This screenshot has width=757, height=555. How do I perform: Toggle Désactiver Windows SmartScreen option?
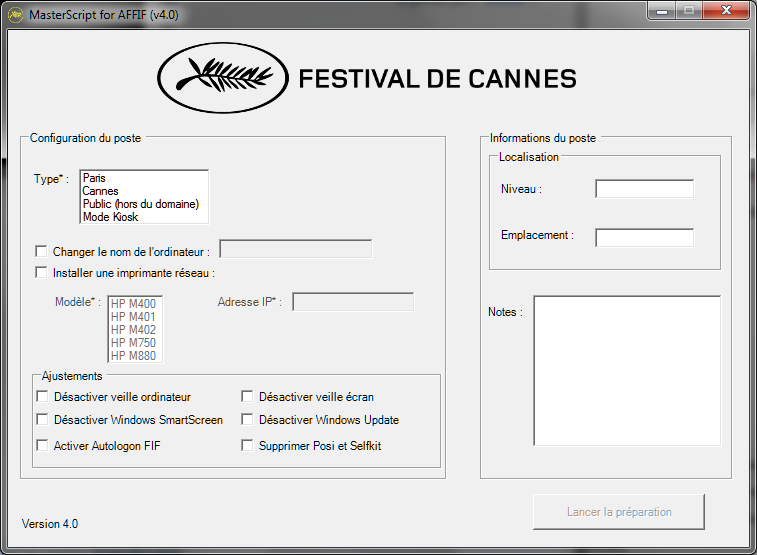tap(42, 419)
